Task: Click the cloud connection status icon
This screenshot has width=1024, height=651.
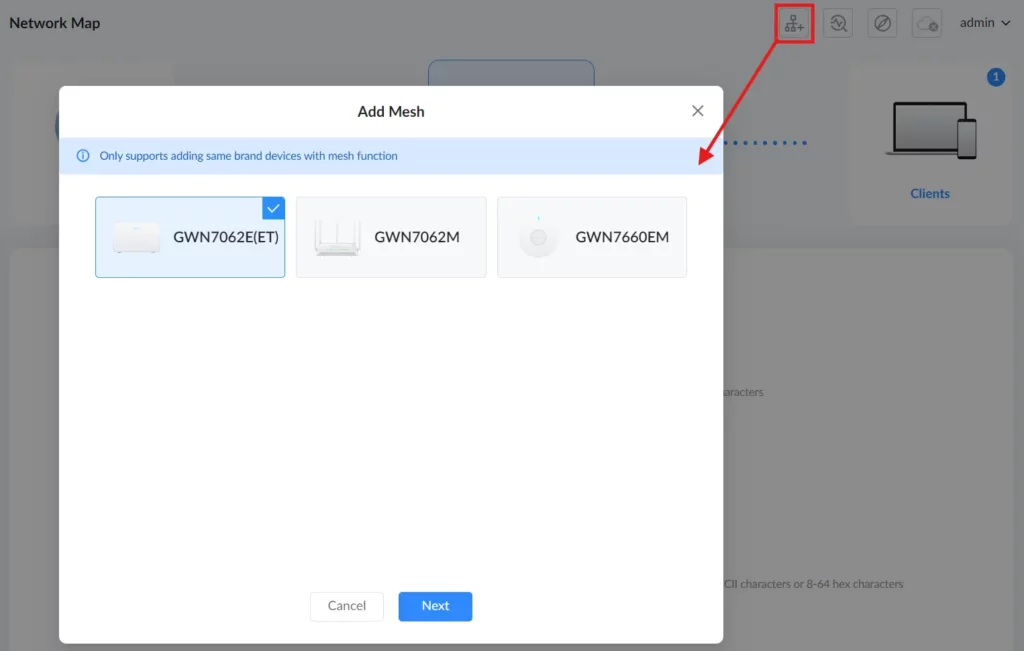Action: click(927, 24)
